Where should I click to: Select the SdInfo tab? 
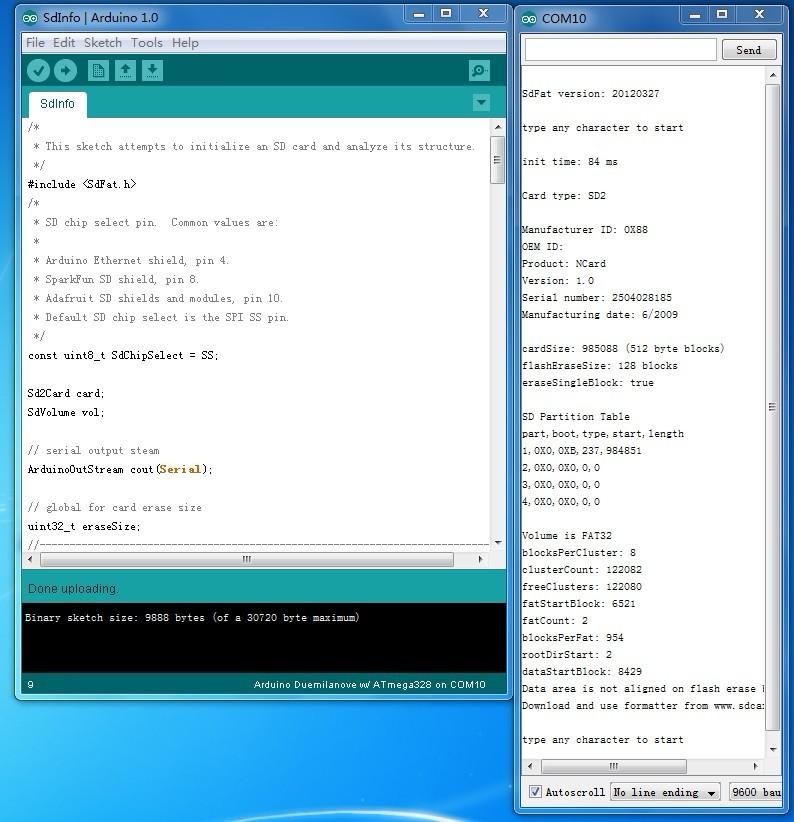click(x=58, y=104)
